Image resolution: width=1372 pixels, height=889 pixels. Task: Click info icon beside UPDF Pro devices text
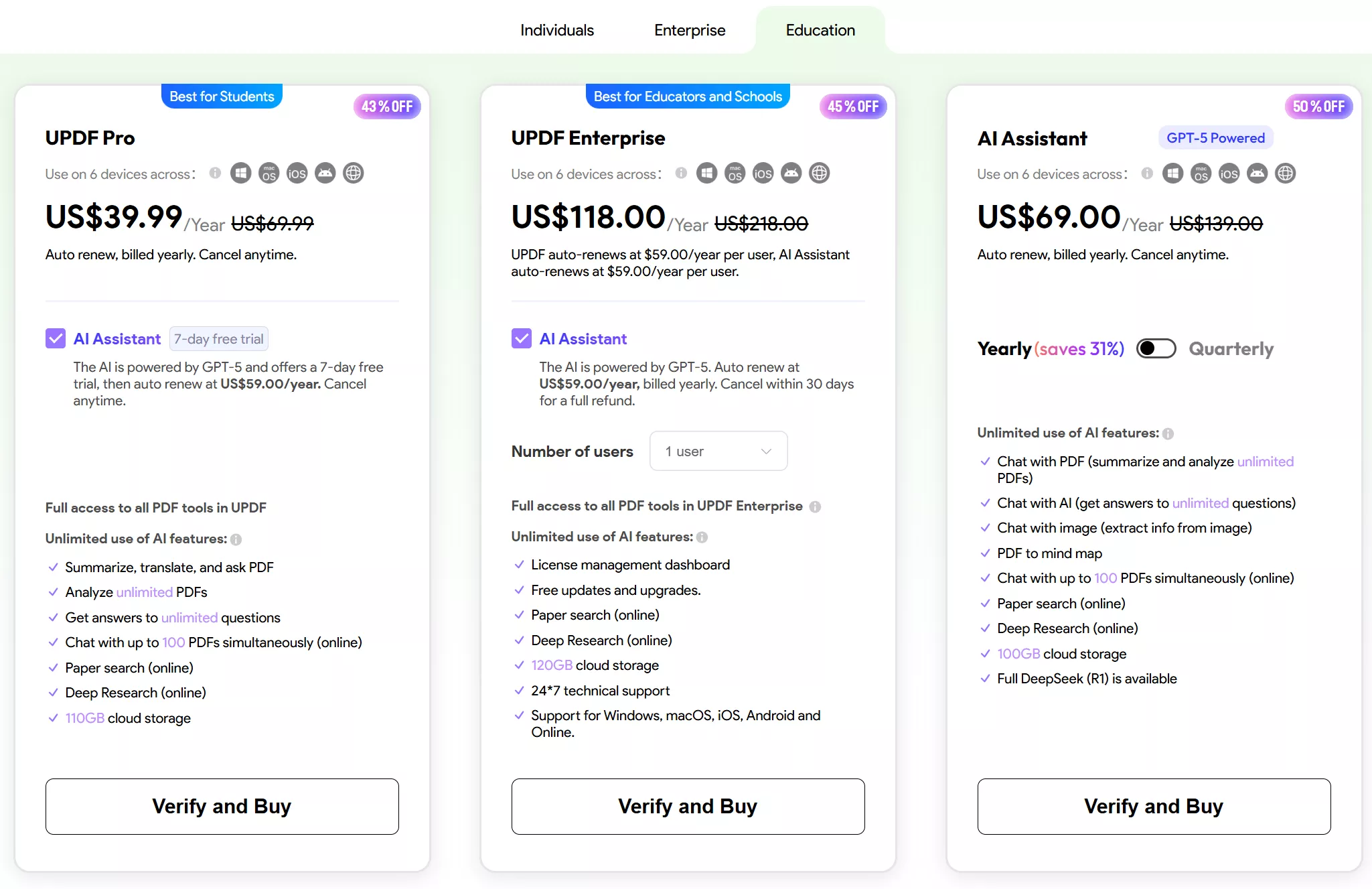click(x=215, y=173)
